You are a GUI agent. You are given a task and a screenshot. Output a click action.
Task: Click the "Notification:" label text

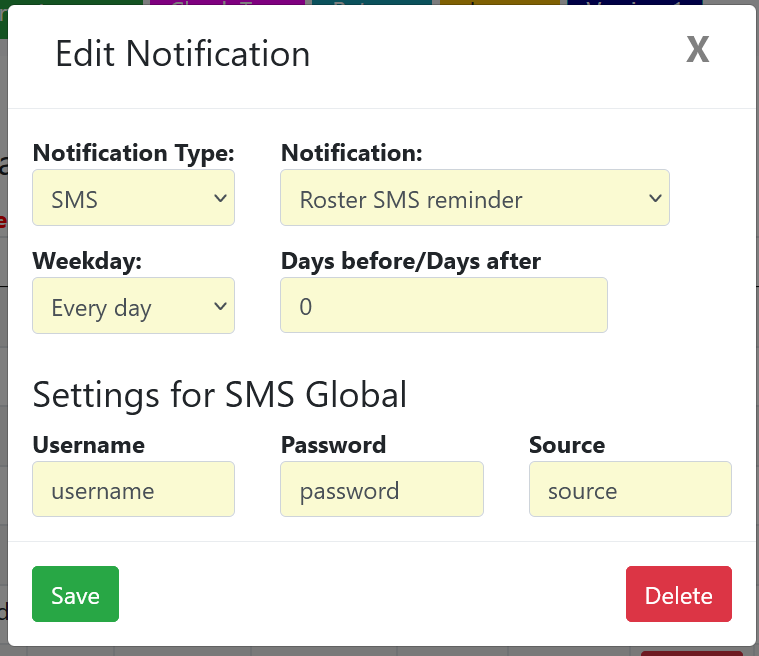point(352,153)
